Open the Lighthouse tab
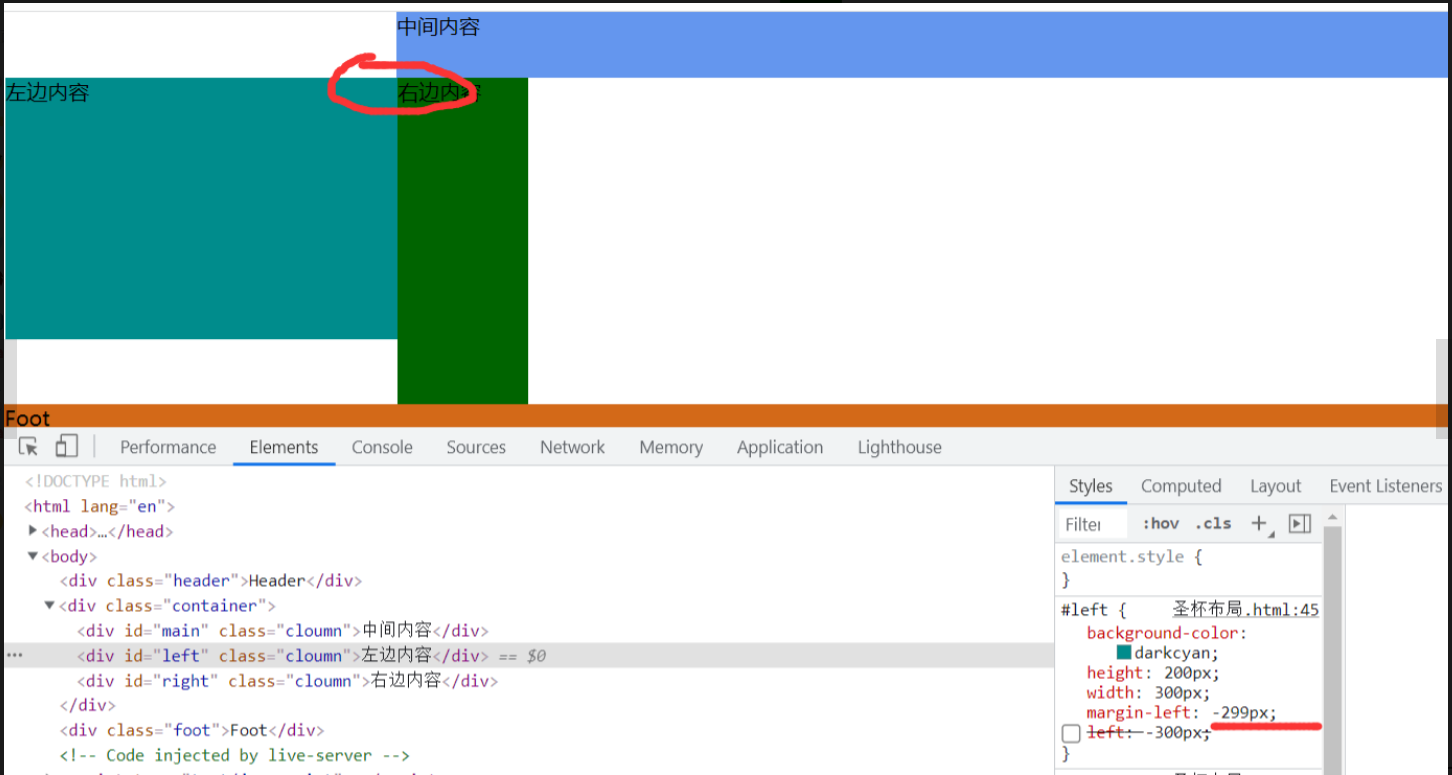The height and width of the screenshot is (775, 1452). pos(899,447)
